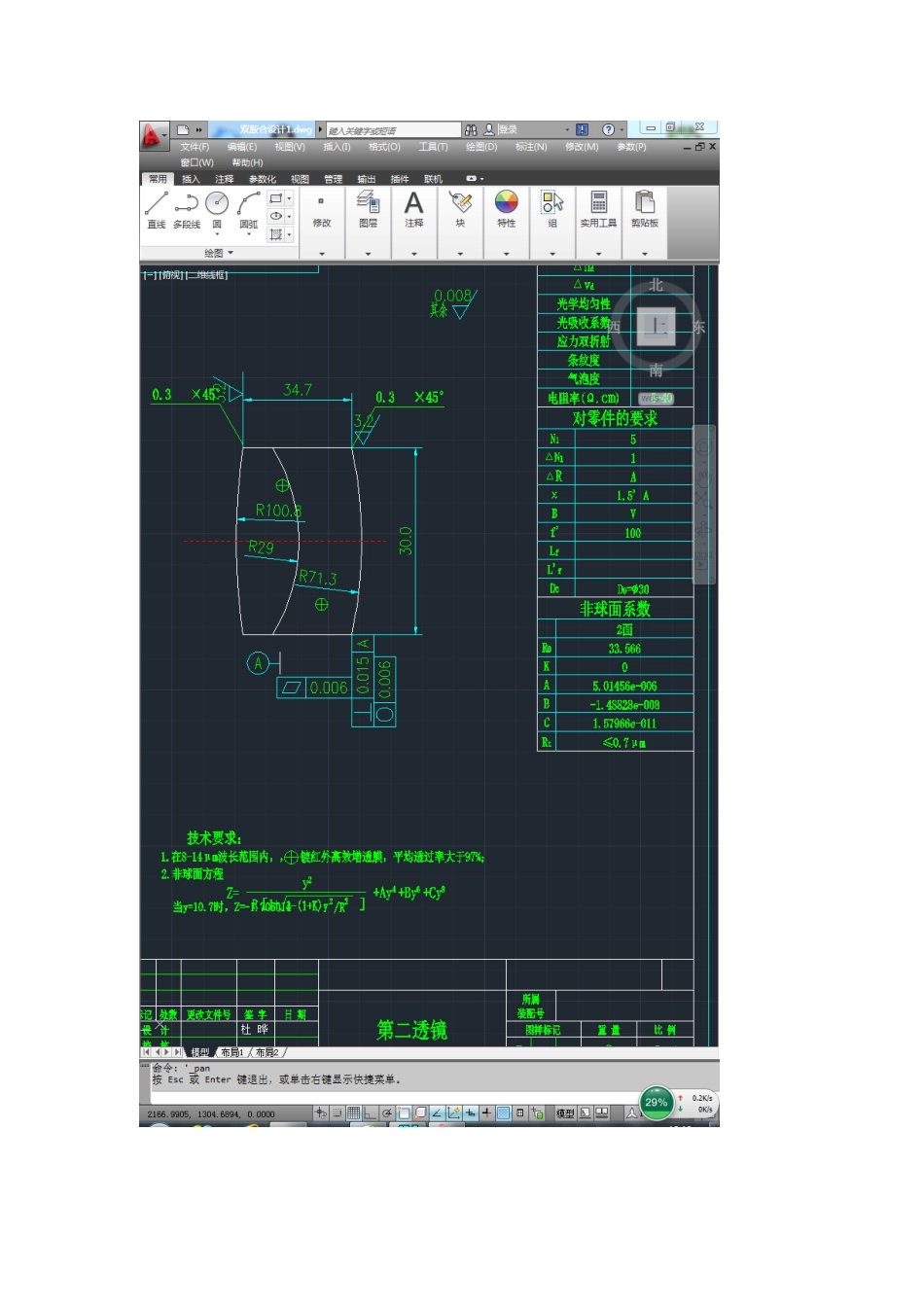Toggle Grid display in the status bar
This screenshot has width=924, height=1307.
point(354,1113)
